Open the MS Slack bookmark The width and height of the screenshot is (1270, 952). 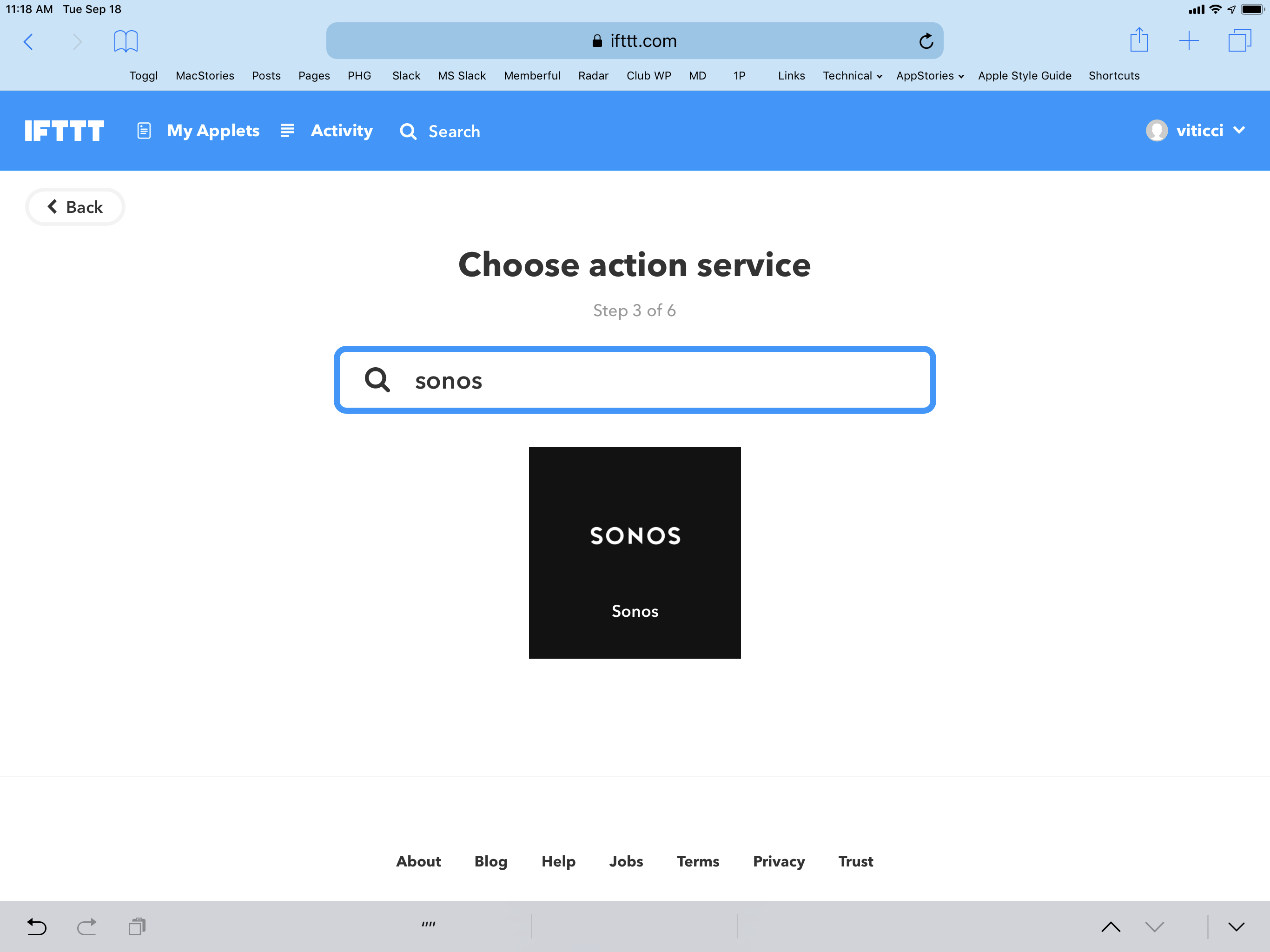point(462,76)
